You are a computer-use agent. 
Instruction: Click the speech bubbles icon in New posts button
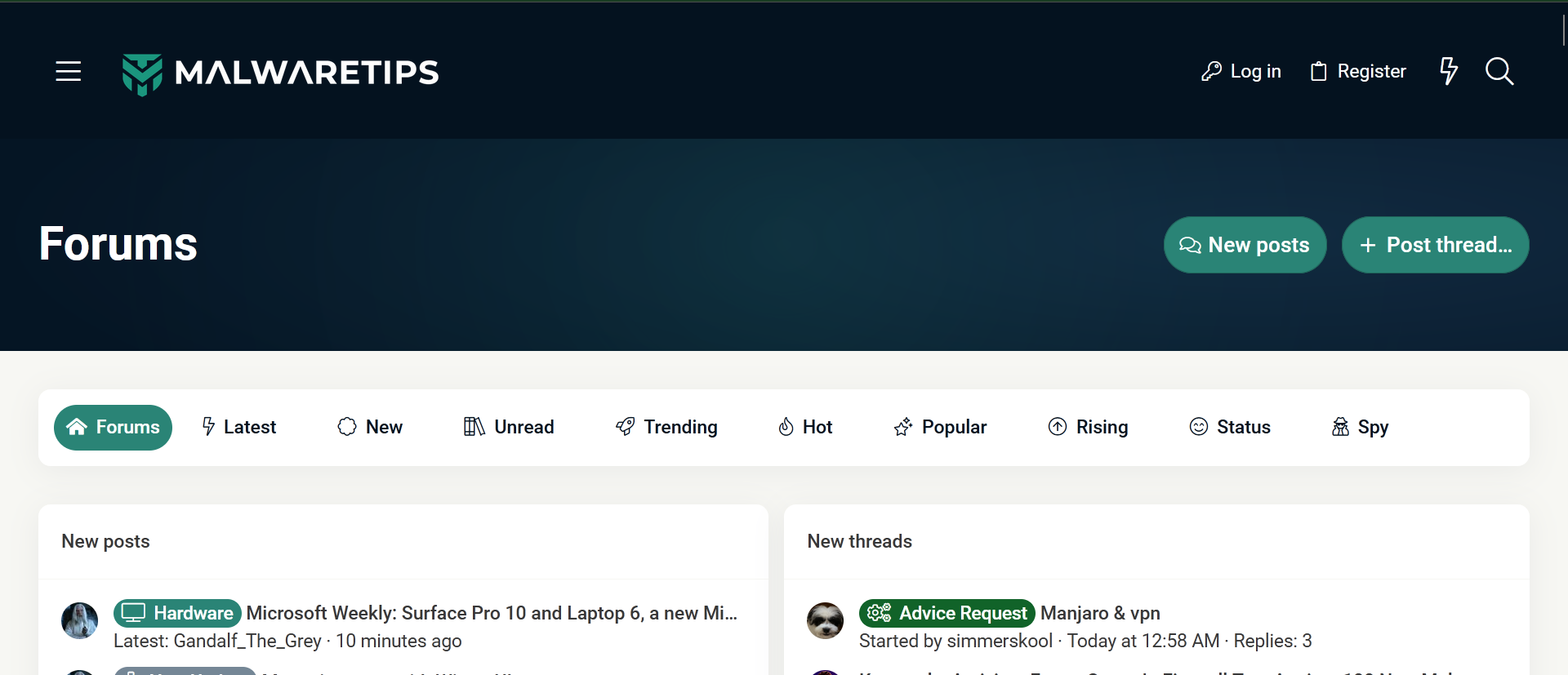coord(1190,246)
